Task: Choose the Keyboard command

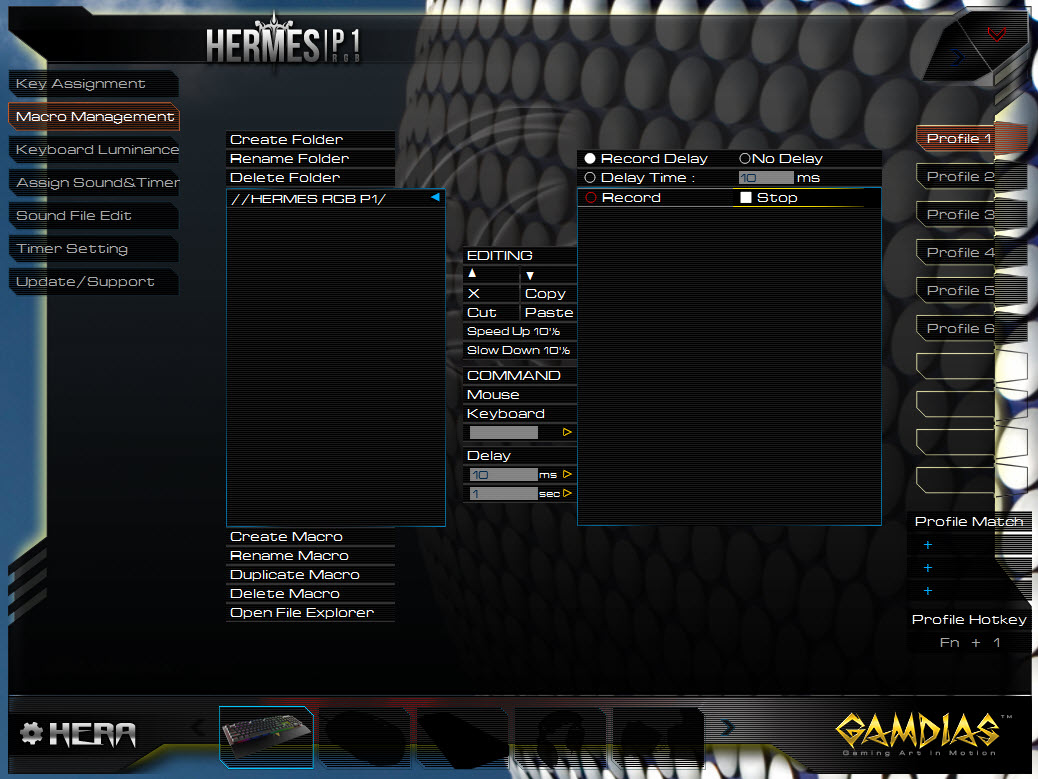Action: coord(520,414)
